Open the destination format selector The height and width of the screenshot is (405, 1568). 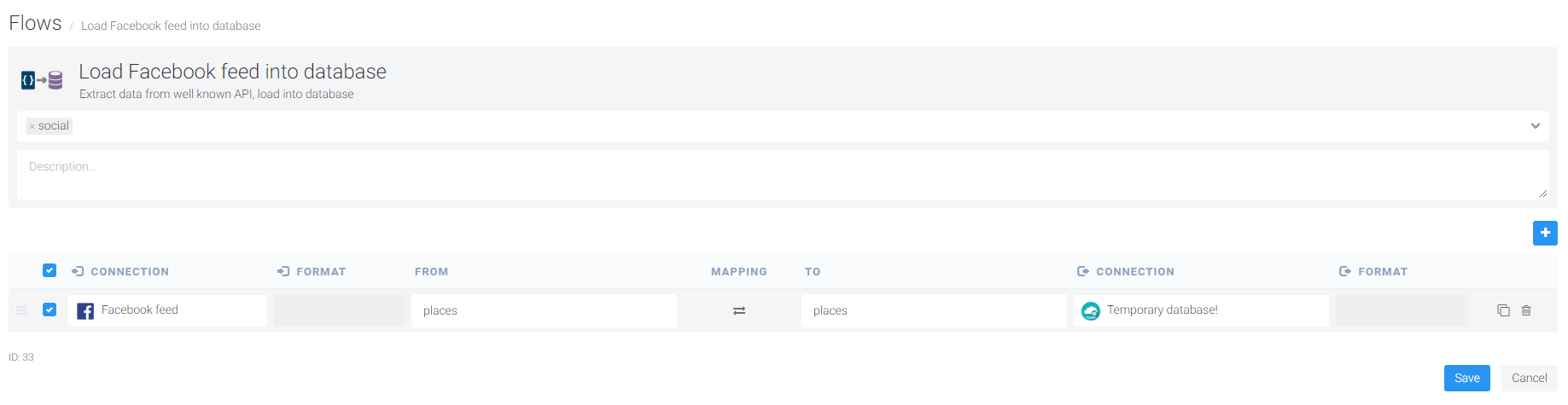tap(1402, 310)
